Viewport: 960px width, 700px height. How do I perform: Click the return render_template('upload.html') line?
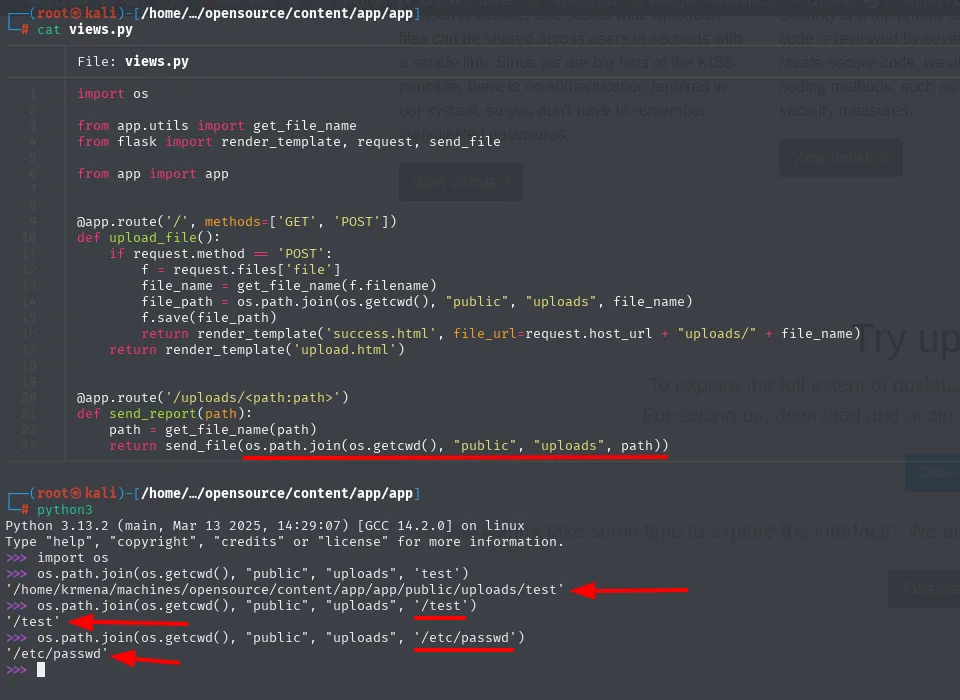257,349
